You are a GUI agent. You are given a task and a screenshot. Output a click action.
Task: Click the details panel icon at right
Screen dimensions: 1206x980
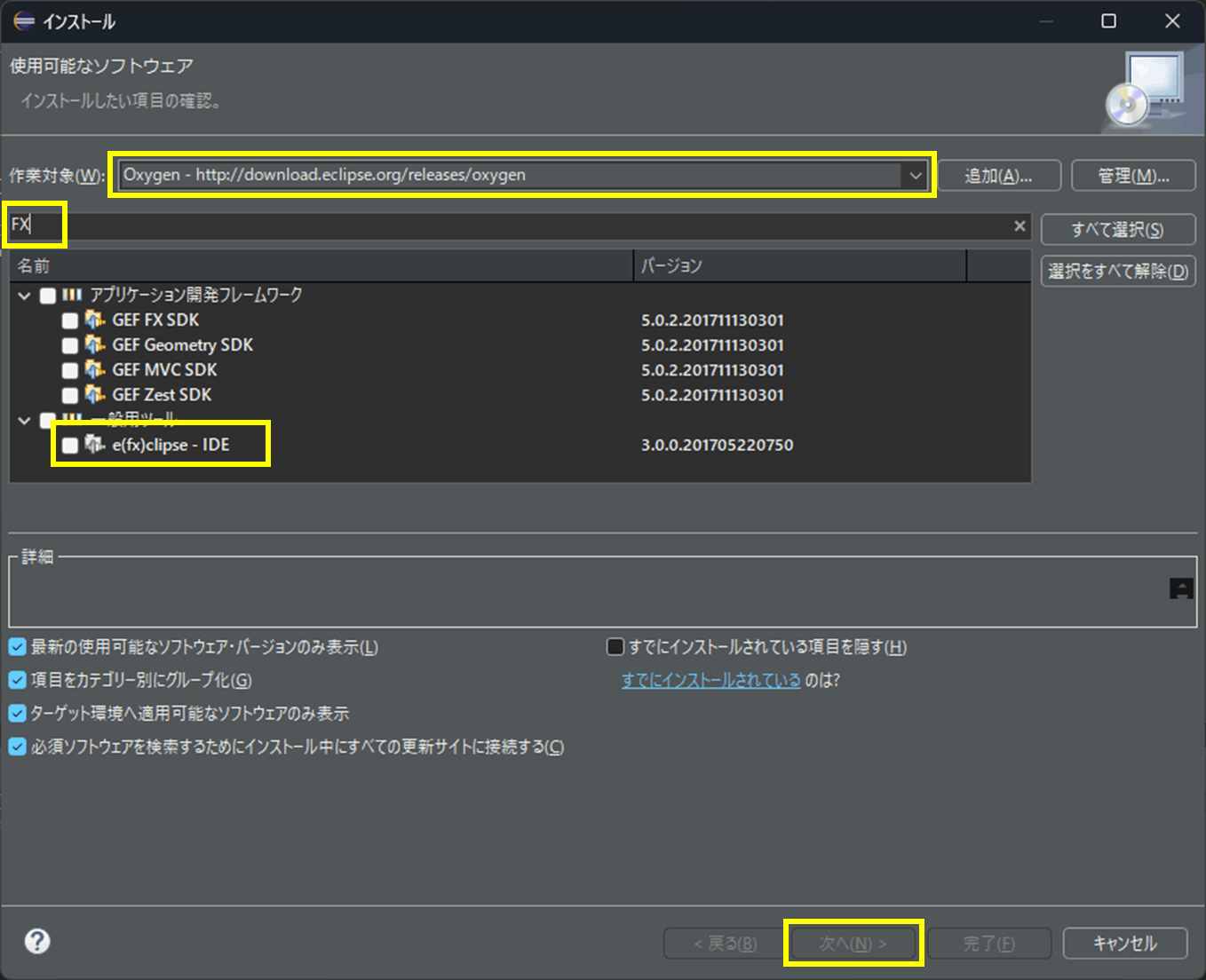pos(1181,589)
